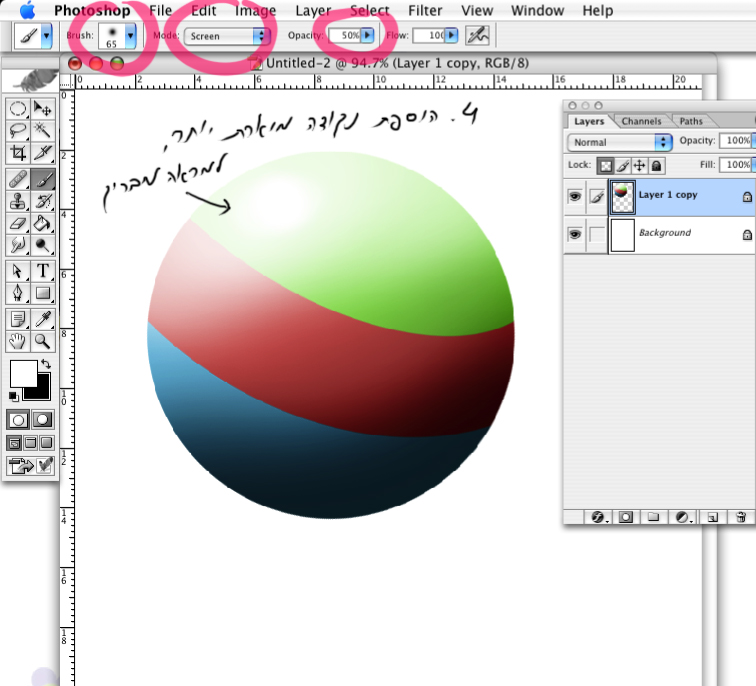Select the Eraser tool
756x686 pixels.
(18, 224)
